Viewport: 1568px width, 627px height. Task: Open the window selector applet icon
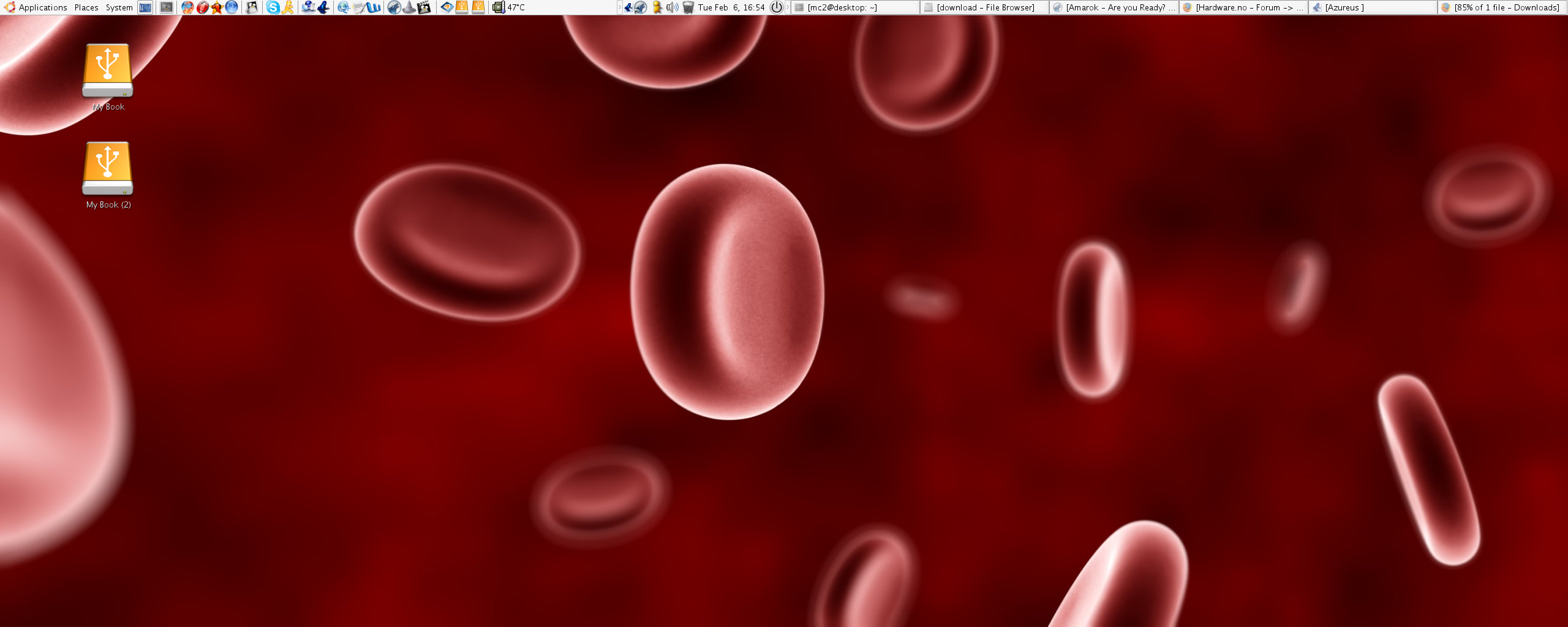[x=145, y=7]
